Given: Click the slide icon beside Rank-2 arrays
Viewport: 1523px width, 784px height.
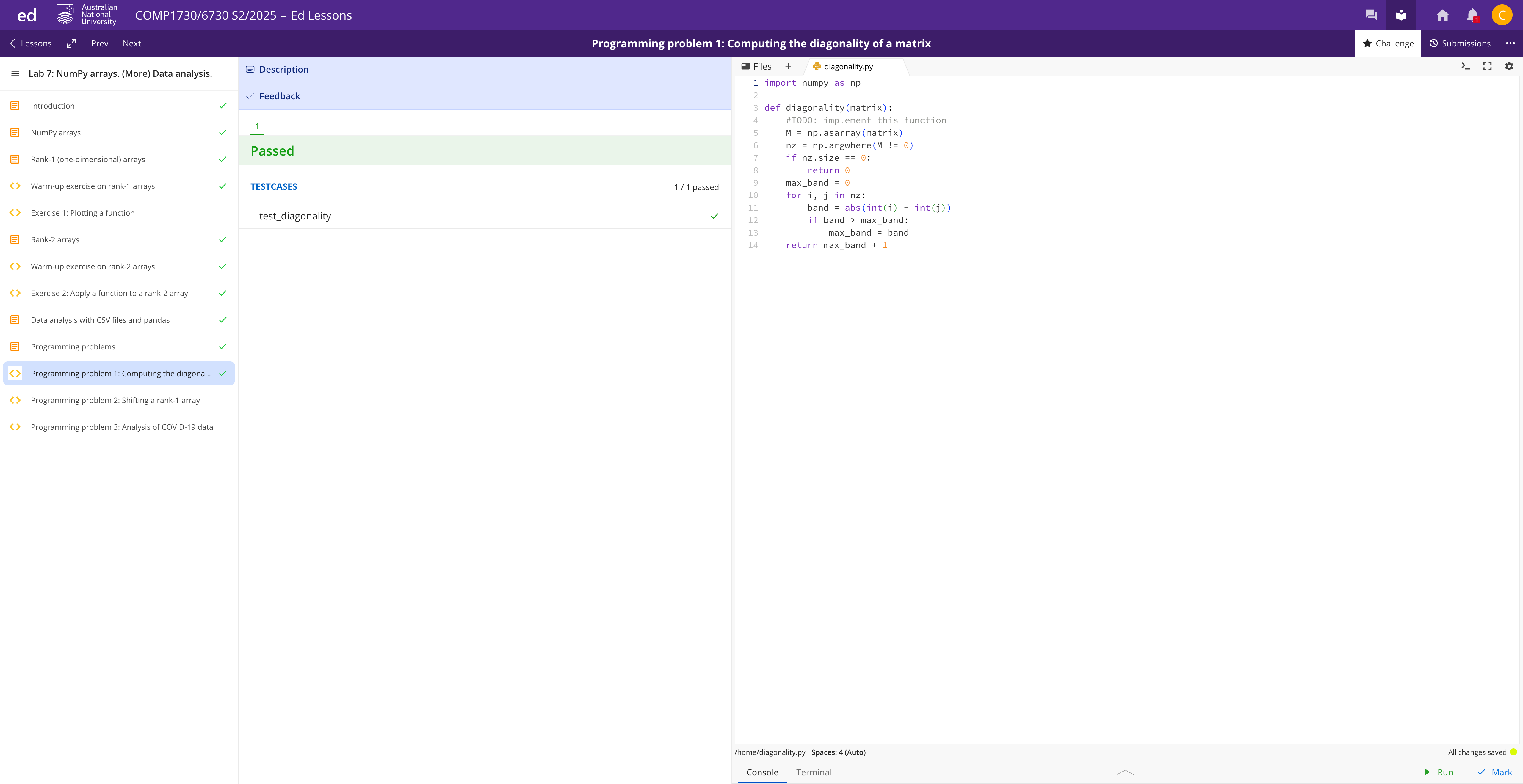Looking at the screenshot, I should click(15, 239).
